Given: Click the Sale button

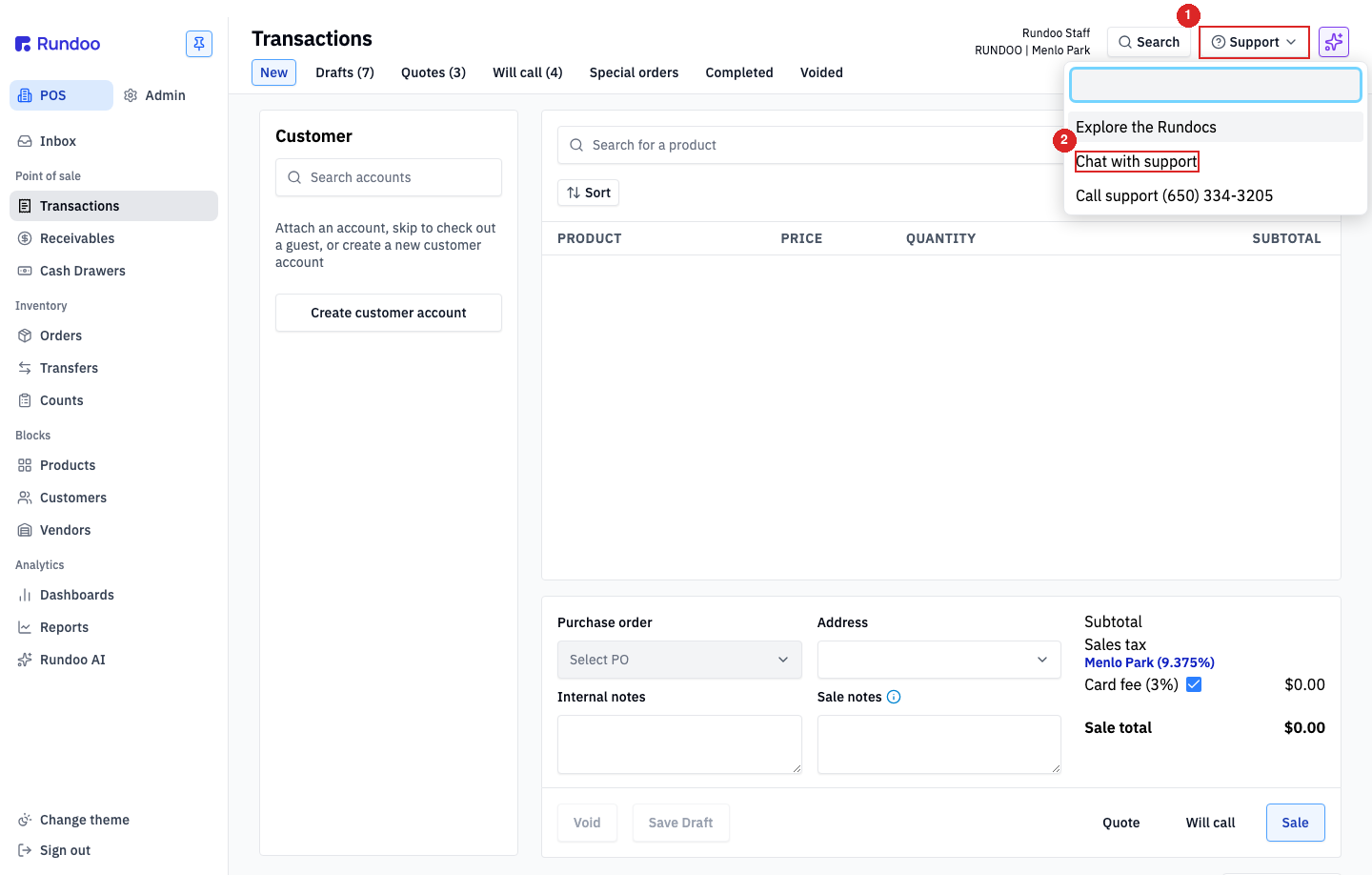Looking at the screenshot, I should (1296, 823).
